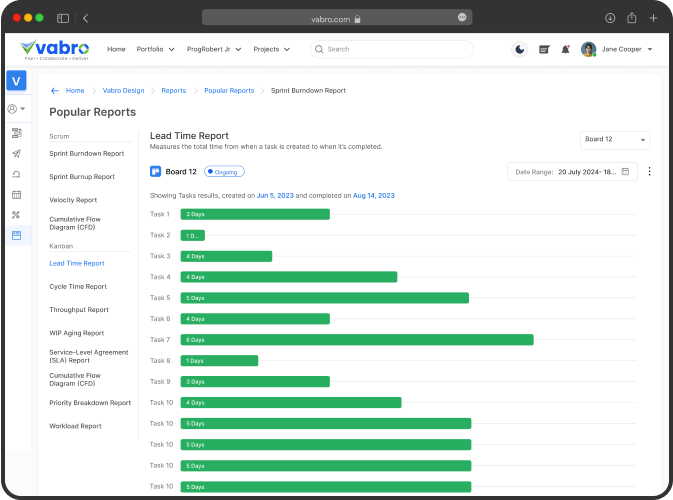Open Throughput Report

coord(79,310)
